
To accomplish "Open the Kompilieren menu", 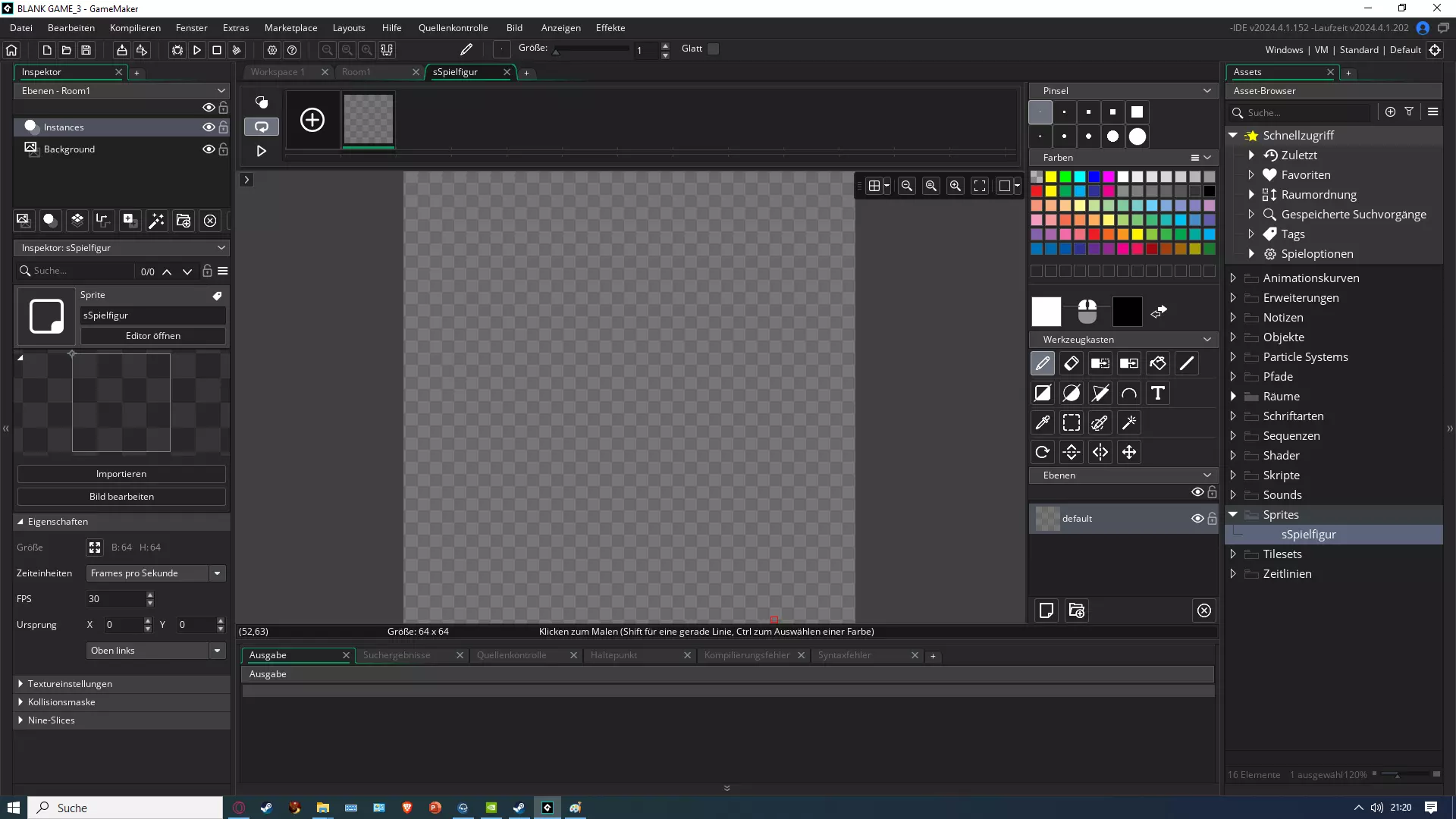I will click(x=135, y=28).
